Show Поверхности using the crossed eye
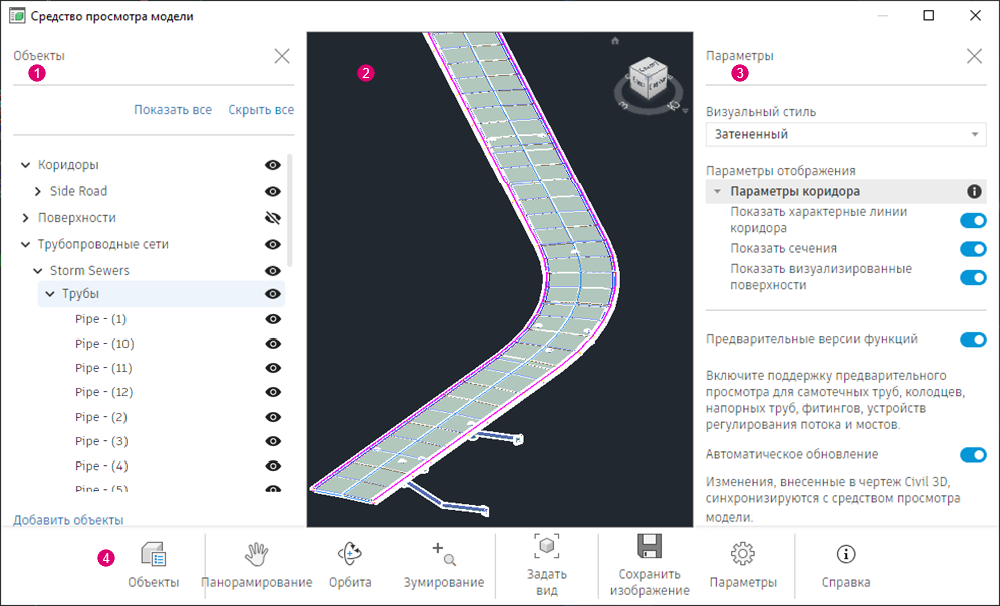This screenshot has width=1000, height=606. (273, 218)
